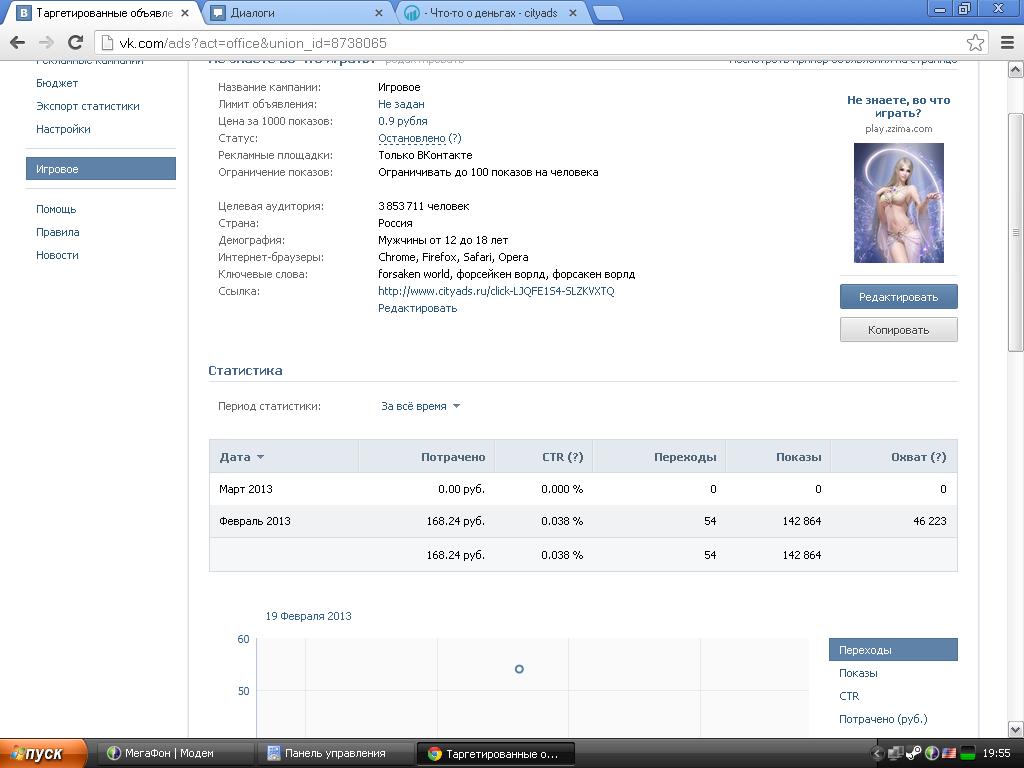
Task: Open the Остановлено status selector
Action: (x=411, y=138)
